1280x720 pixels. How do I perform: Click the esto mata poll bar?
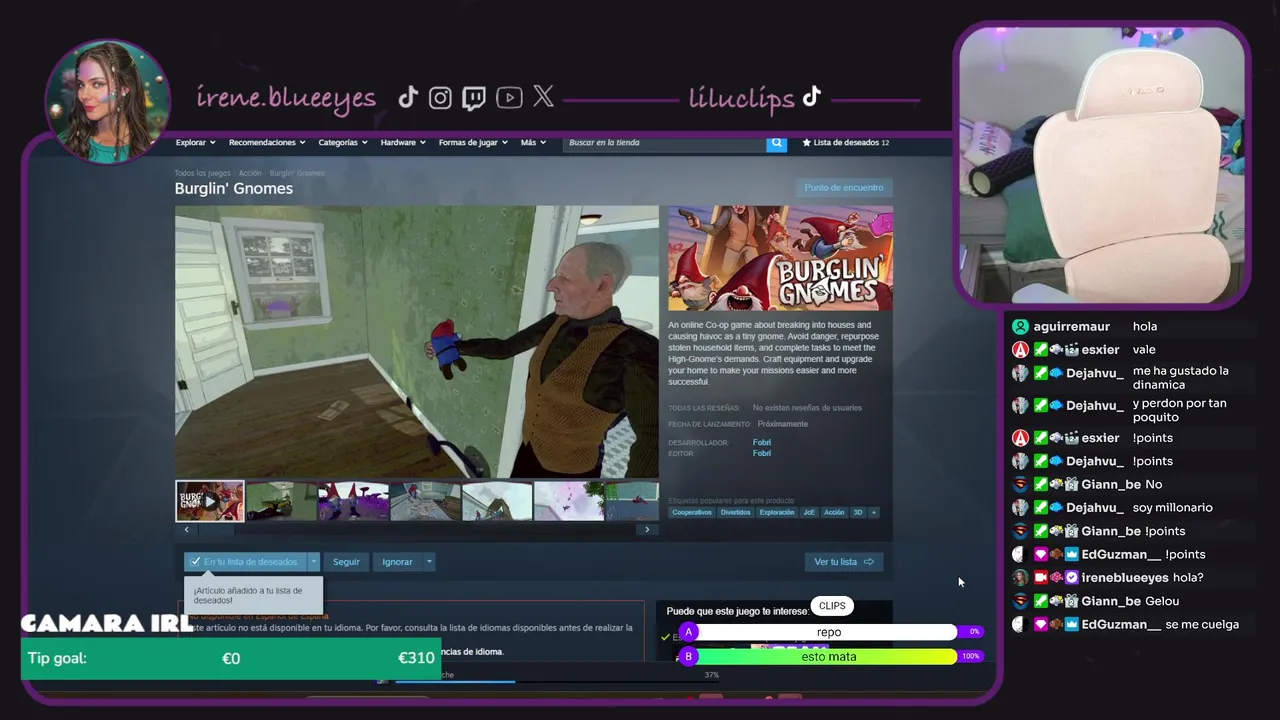(829, 656)
